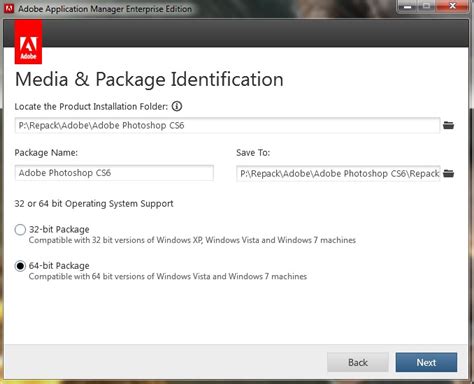
Task: Click the 'Media & Package Identification' heading
Action: point(149,79)
